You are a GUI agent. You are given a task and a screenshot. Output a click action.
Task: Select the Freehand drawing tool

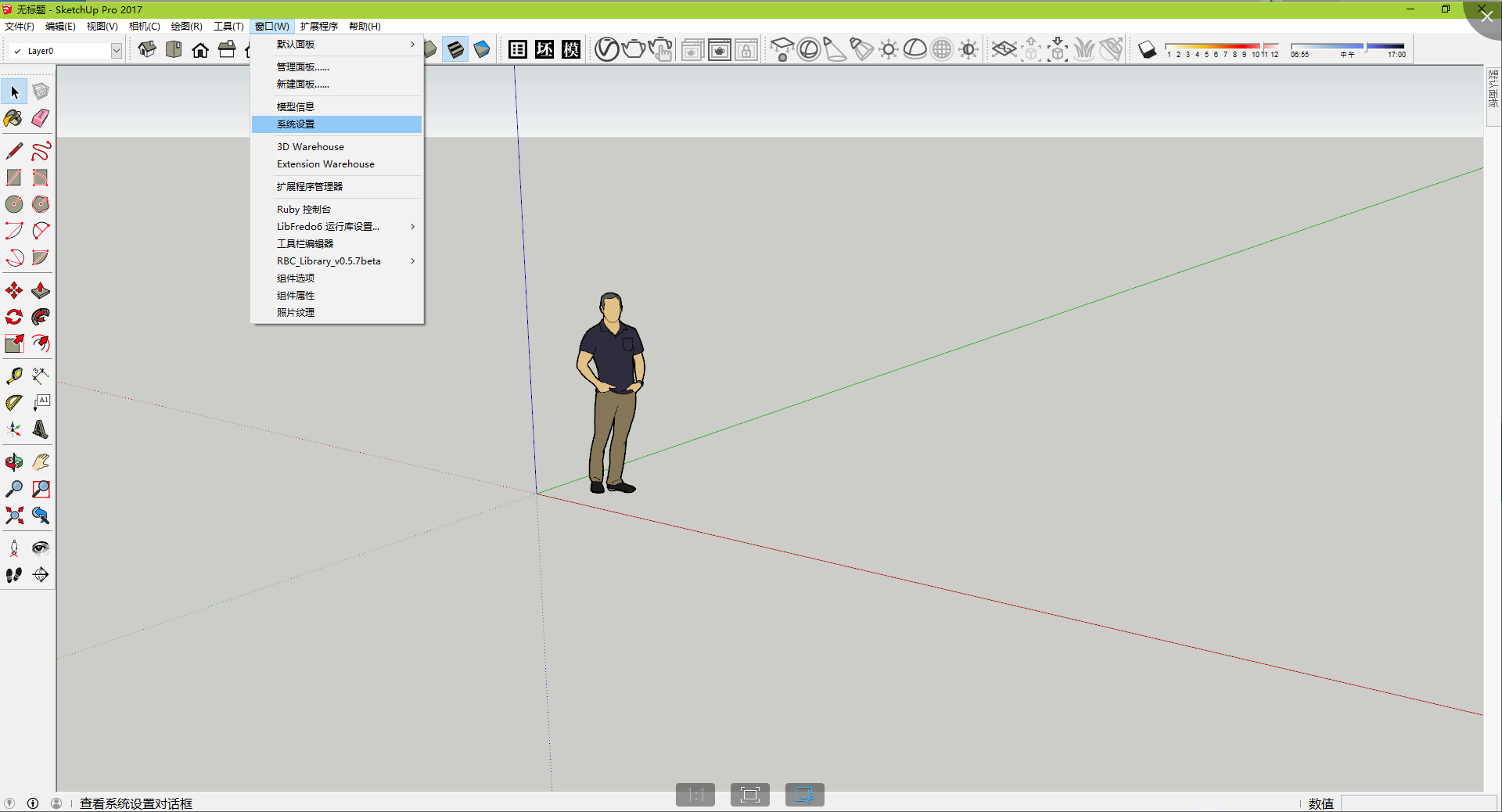point(41,151)
